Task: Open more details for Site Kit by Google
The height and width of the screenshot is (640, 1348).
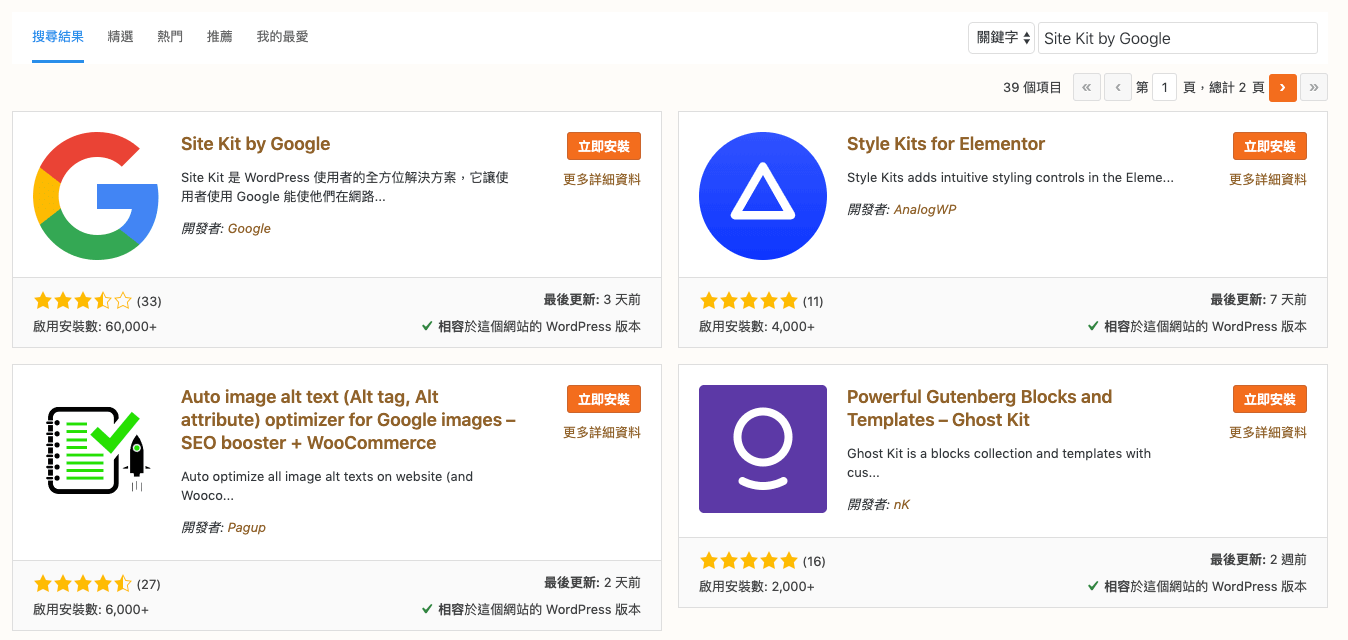Action: point(602,180)
